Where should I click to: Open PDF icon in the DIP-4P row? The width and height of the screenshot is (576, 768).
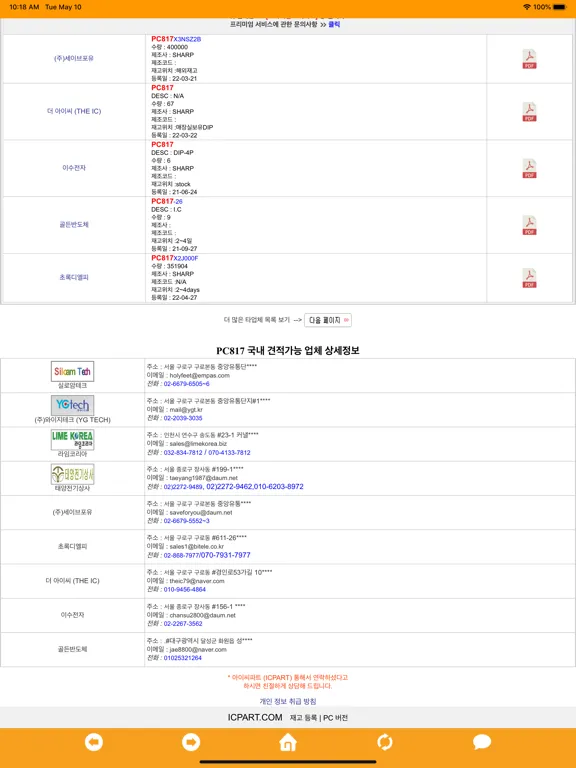(x=529, y=168)
